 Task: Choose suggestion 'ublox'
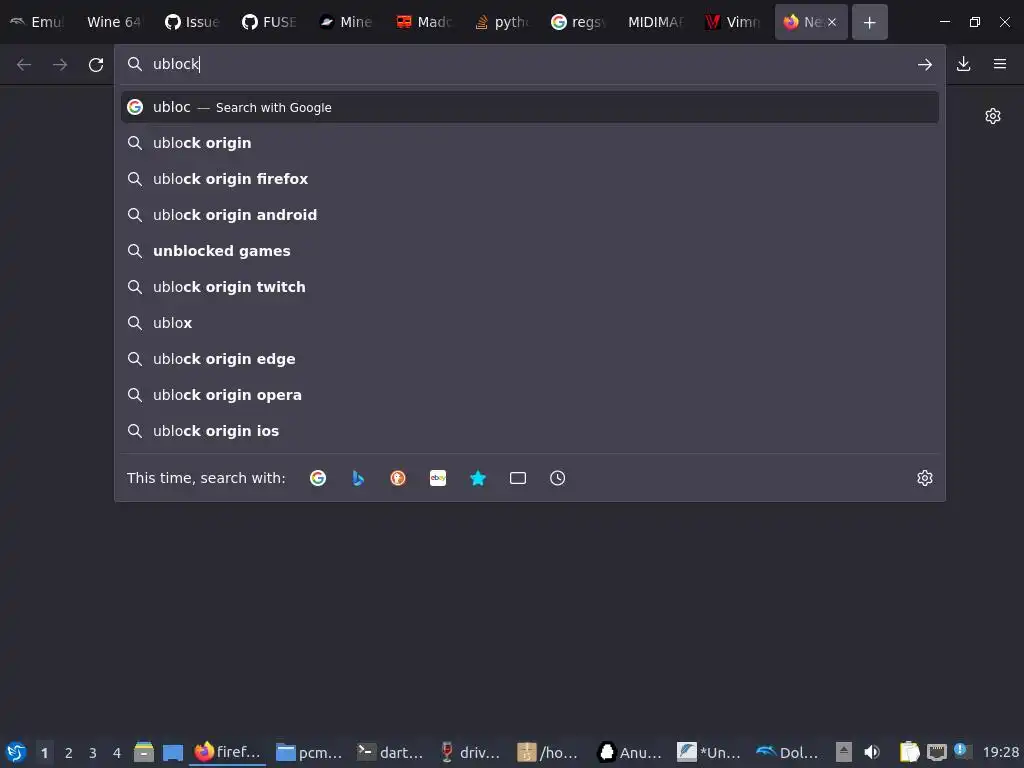tap(530, 323)
